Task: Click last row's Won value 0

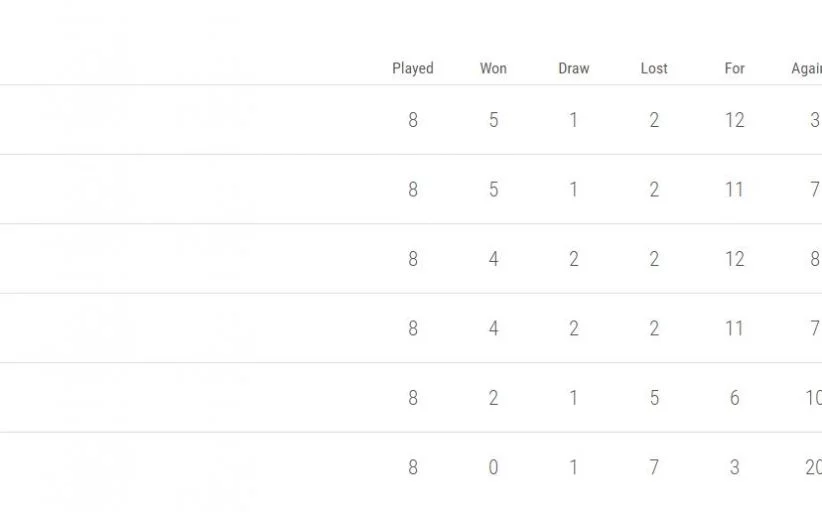Action: coord(493,467)
